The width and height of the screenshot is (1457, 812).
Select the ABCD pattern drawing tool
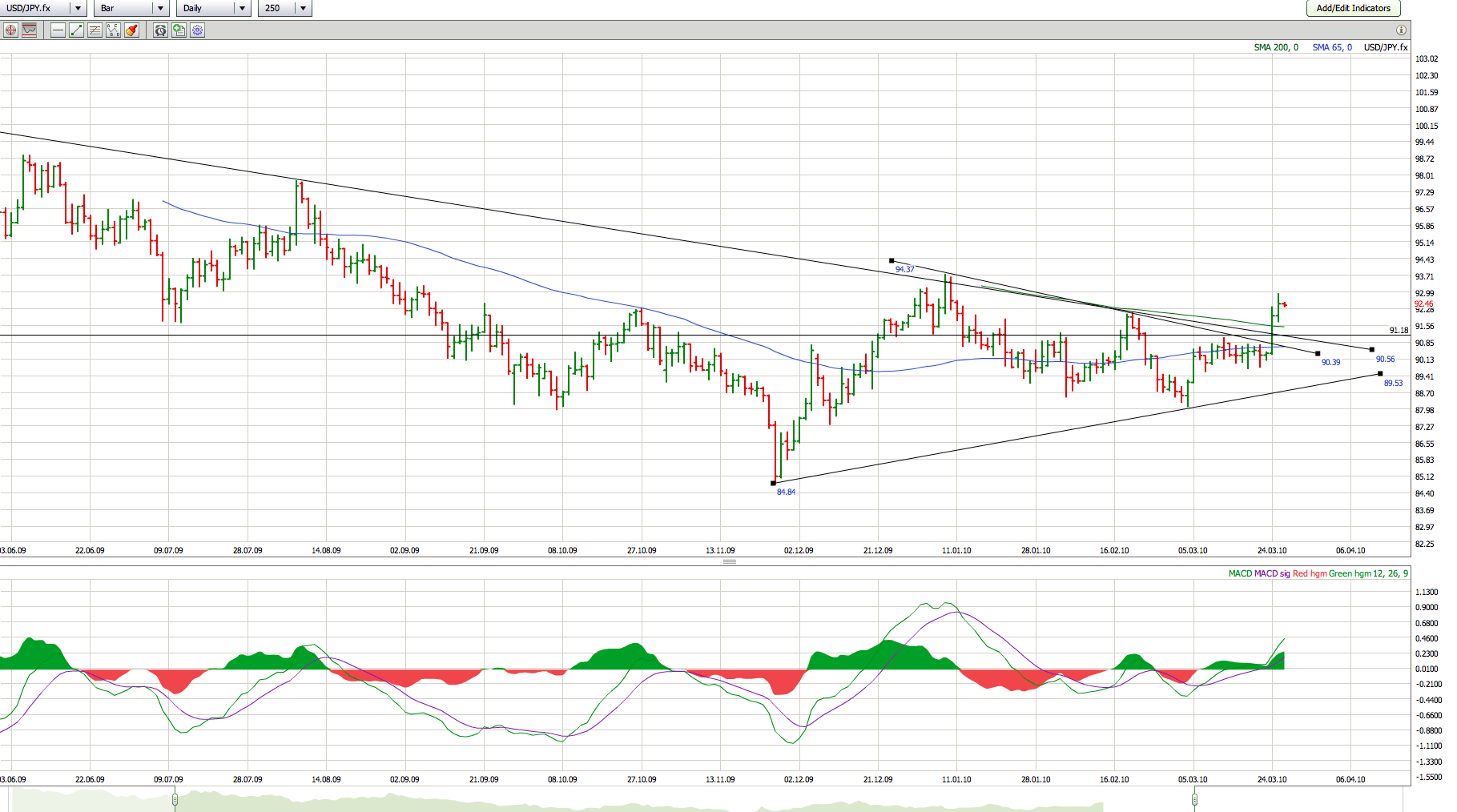[x=113, y=30]
